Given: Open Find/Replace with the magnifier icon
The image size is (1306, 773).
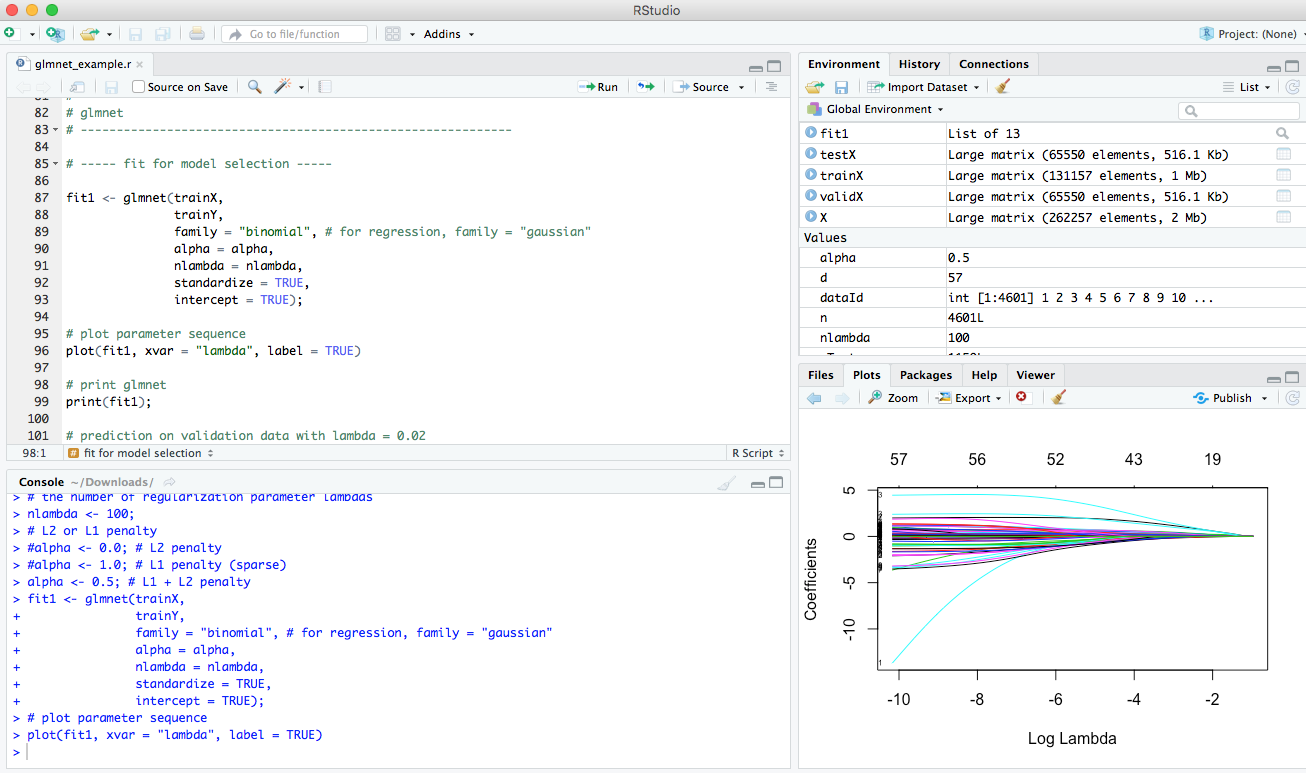Looking at the screenshot, I should pyautogui.click(x=254, y=87).
